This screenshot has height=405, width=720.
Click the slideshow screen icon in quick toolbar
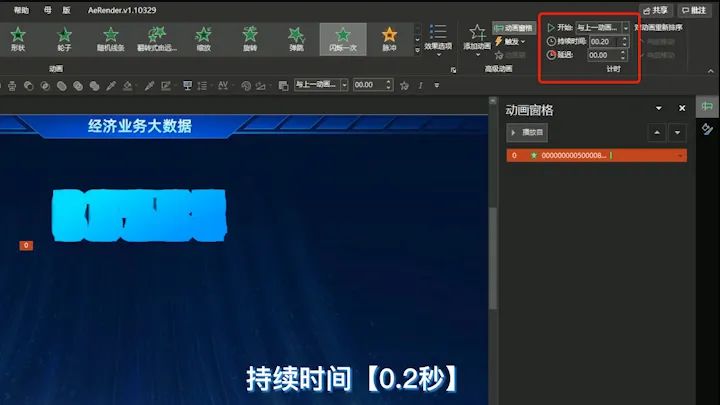pyautogui.click(x=187, y=85)
